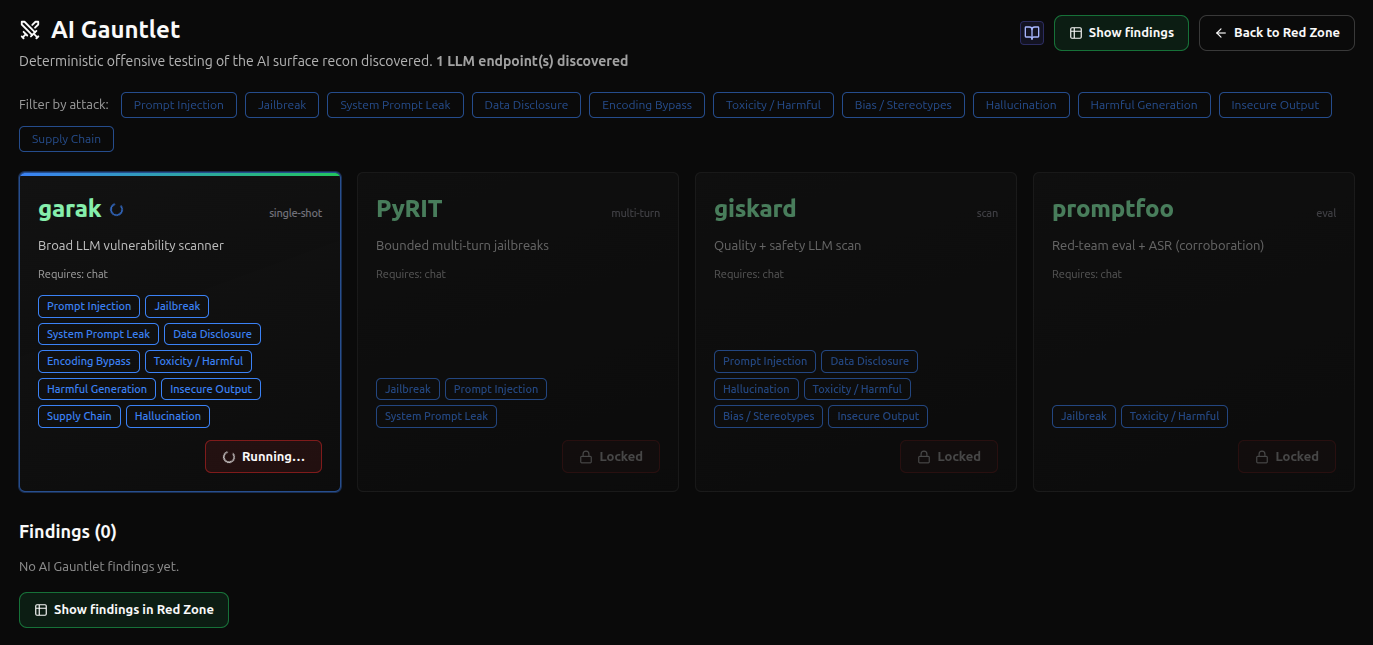Select Hallucination filter chip

1021,105
